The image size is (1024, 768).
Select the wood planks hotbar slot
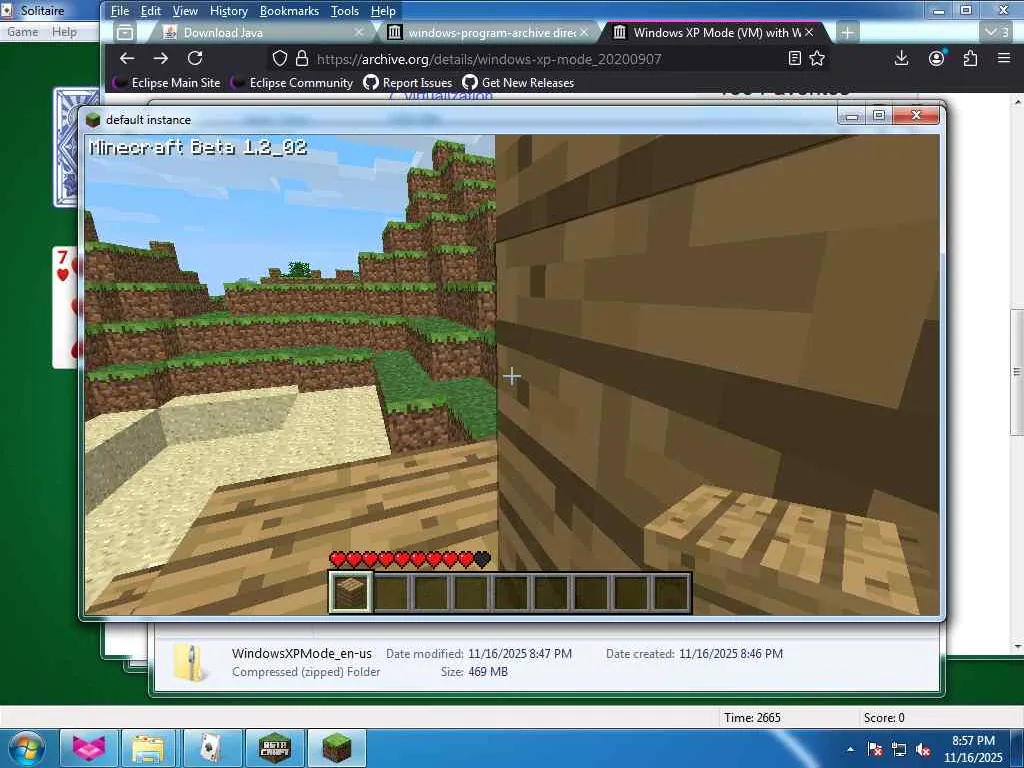coord(350,592)
